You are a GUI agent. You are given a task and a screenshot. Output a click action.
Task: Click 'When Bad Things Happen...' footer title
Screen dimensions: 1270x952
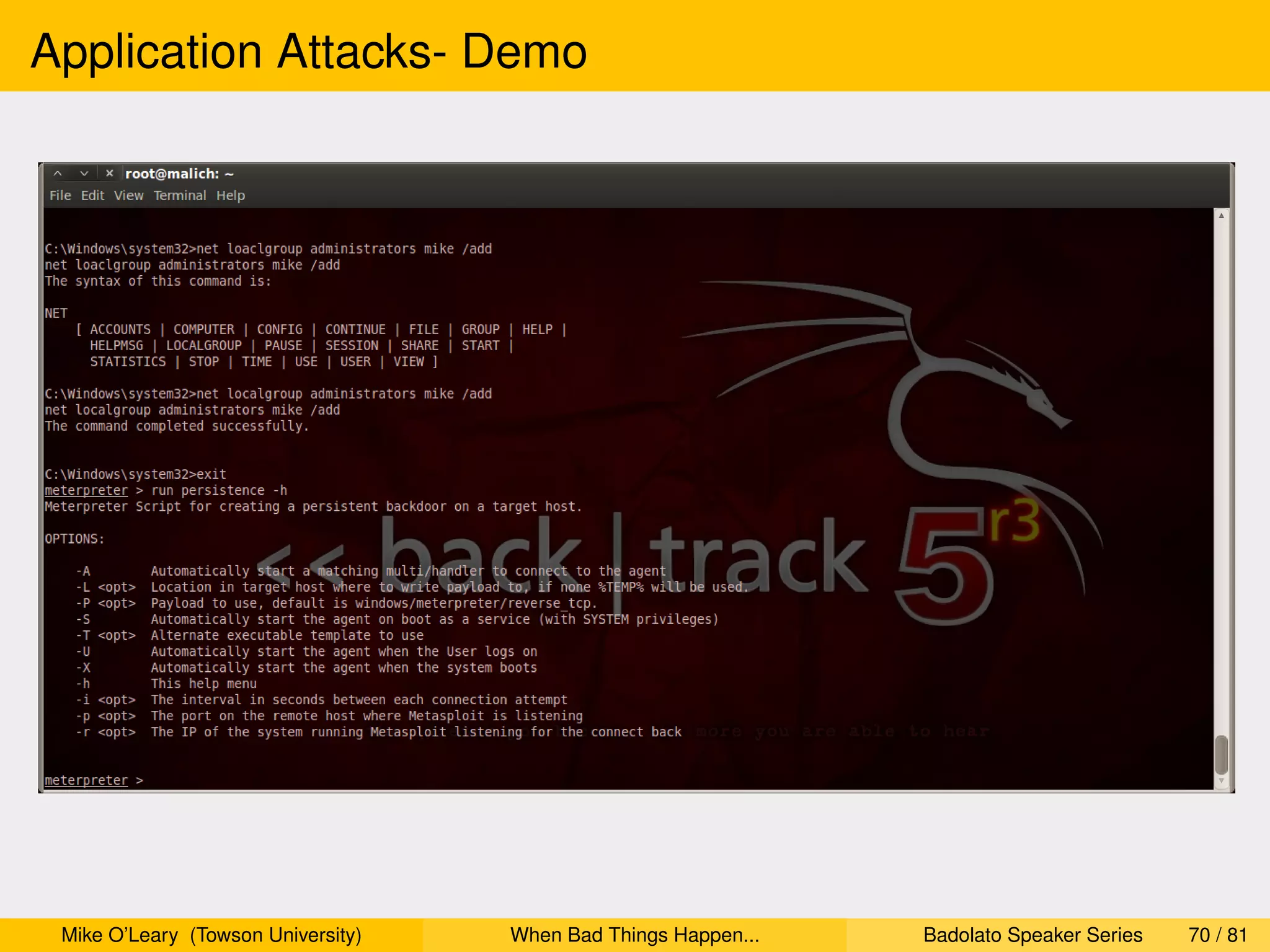pyautogui.click(x=634, y=935)
